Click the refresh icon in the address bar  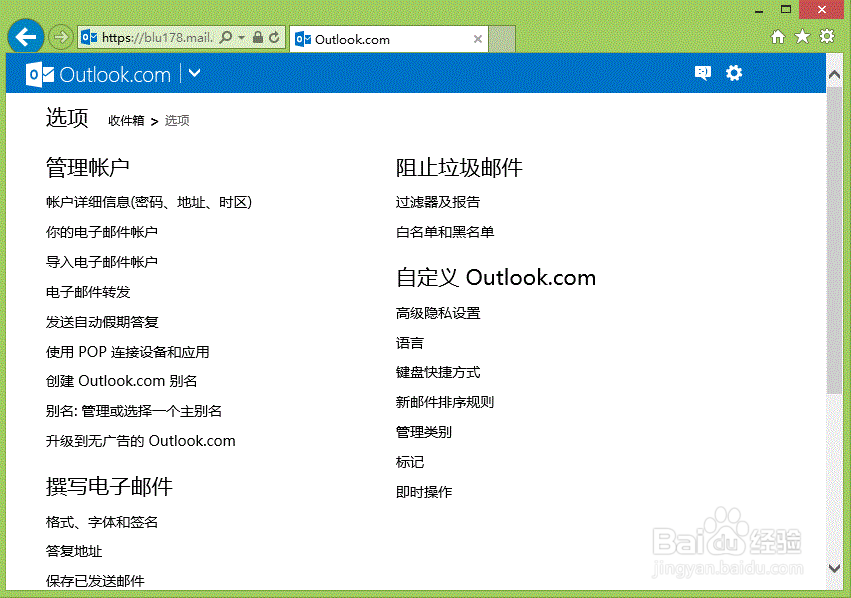coord(274,37)
